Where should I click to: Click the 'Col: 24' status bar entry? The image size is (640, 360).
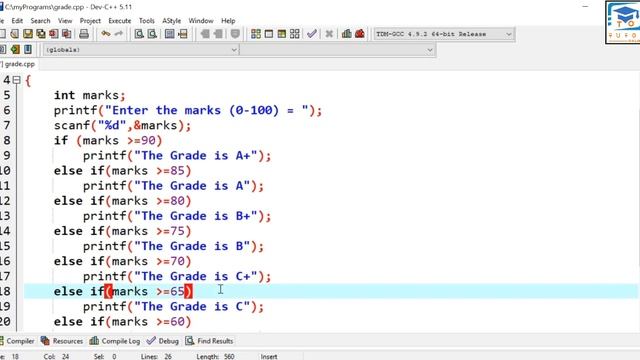tap(56, 356)
